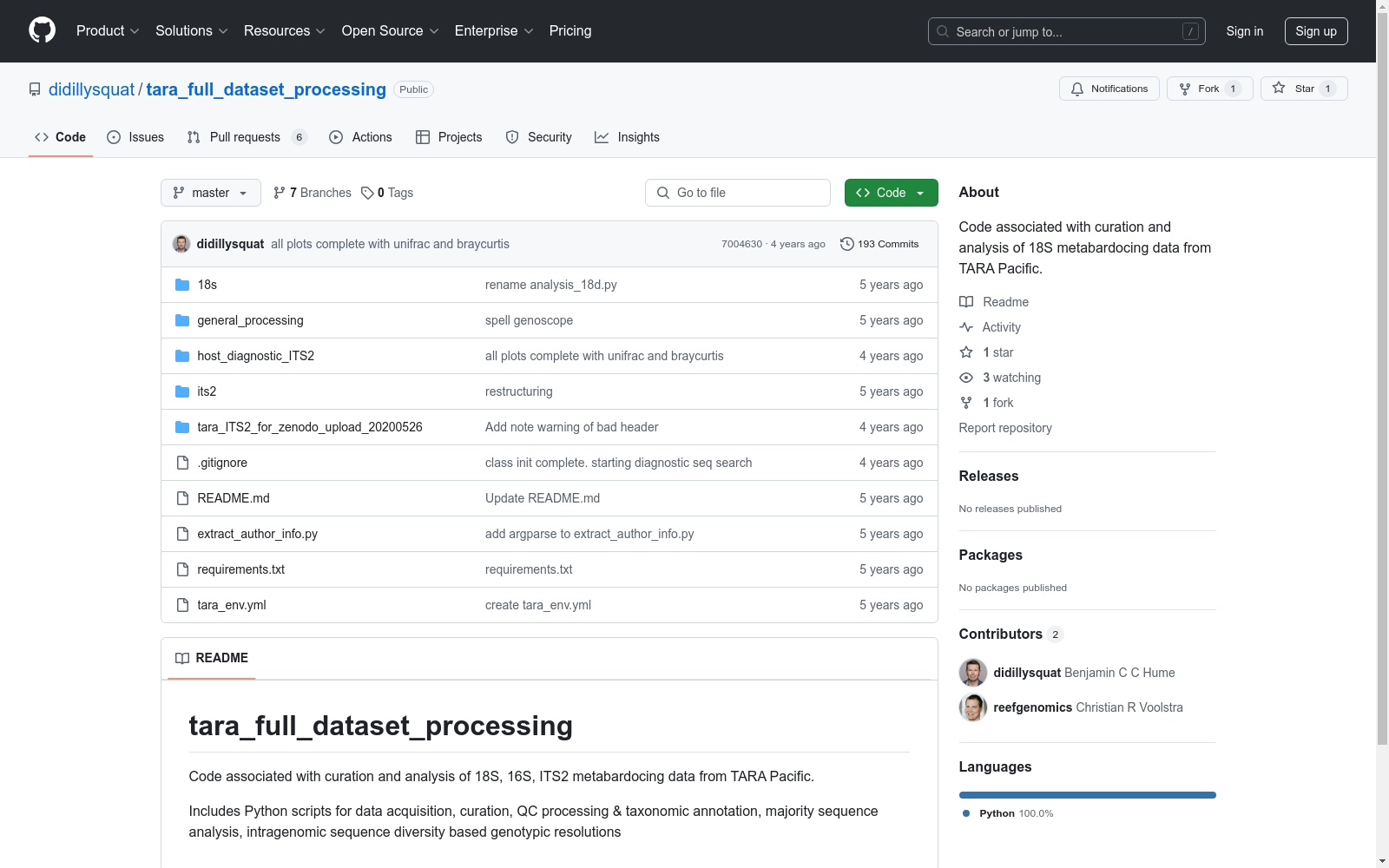Switch to the Issues tab
Image resolution: width=1389 pixels, height=868 pixels.
[x=135, y=137]
